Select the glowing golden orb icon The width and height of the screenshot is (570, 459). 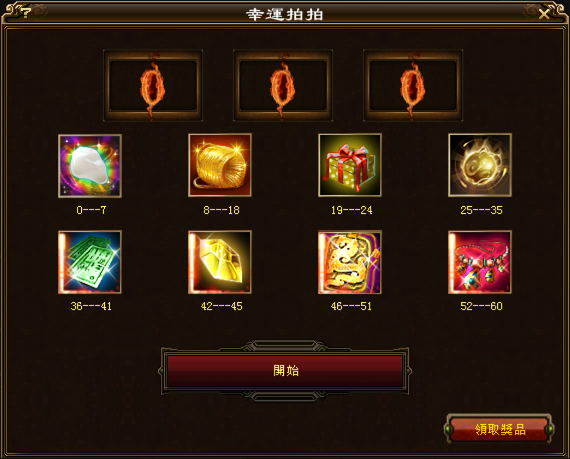[x=480, y=165]
